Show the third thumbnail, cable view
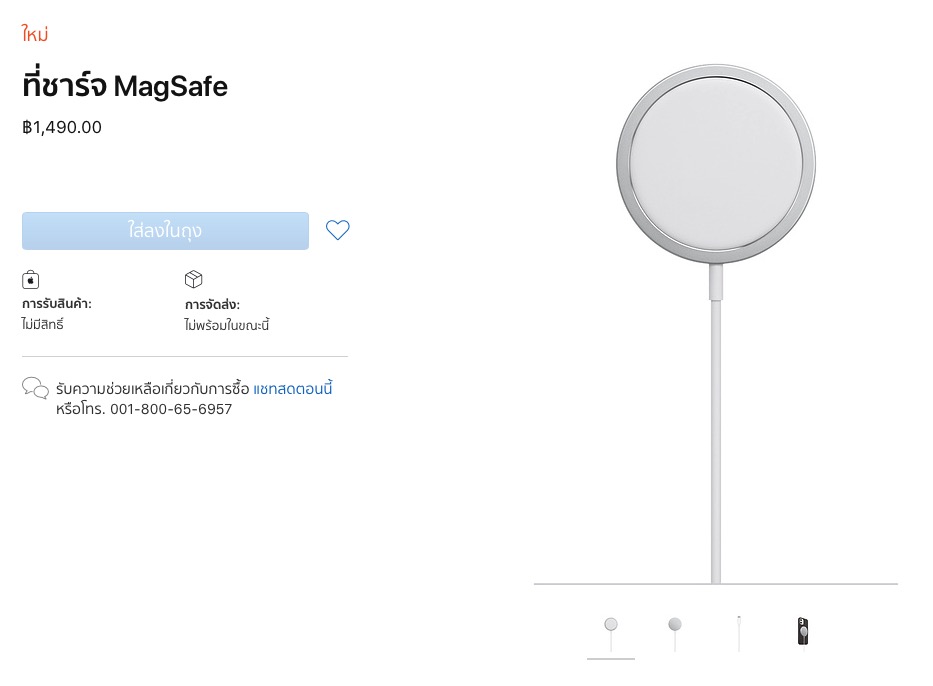The image size is (933, 686). tap(739, 632)
